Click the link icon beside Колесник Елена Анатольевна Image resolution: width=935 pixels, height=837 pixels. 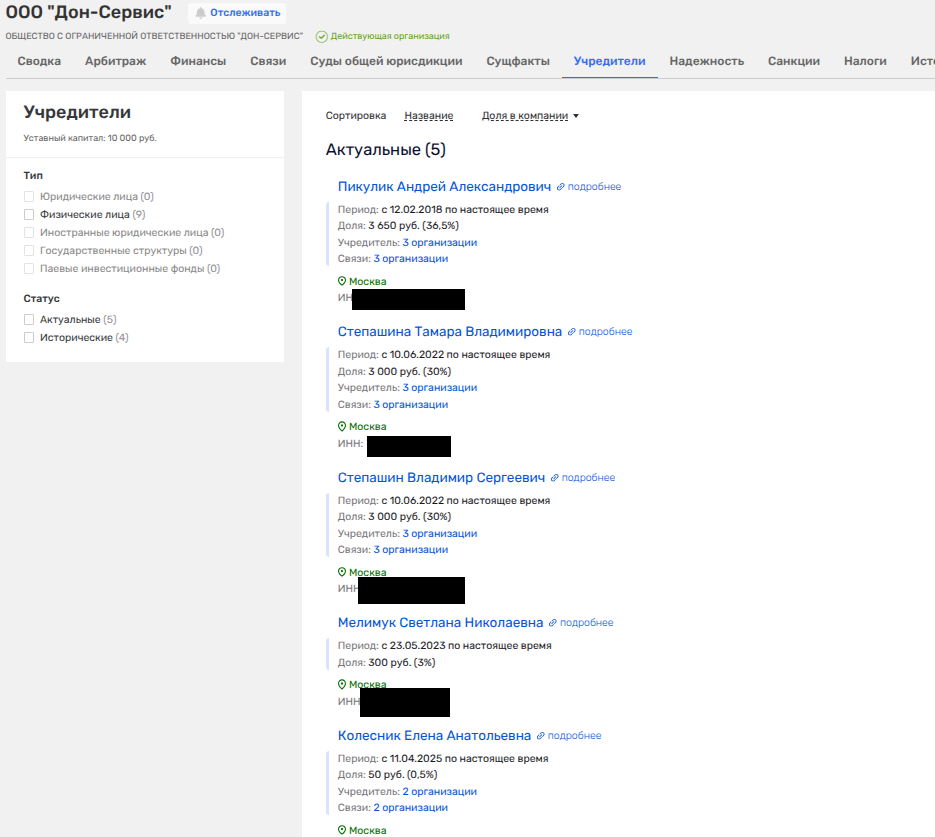click(541, 736)
